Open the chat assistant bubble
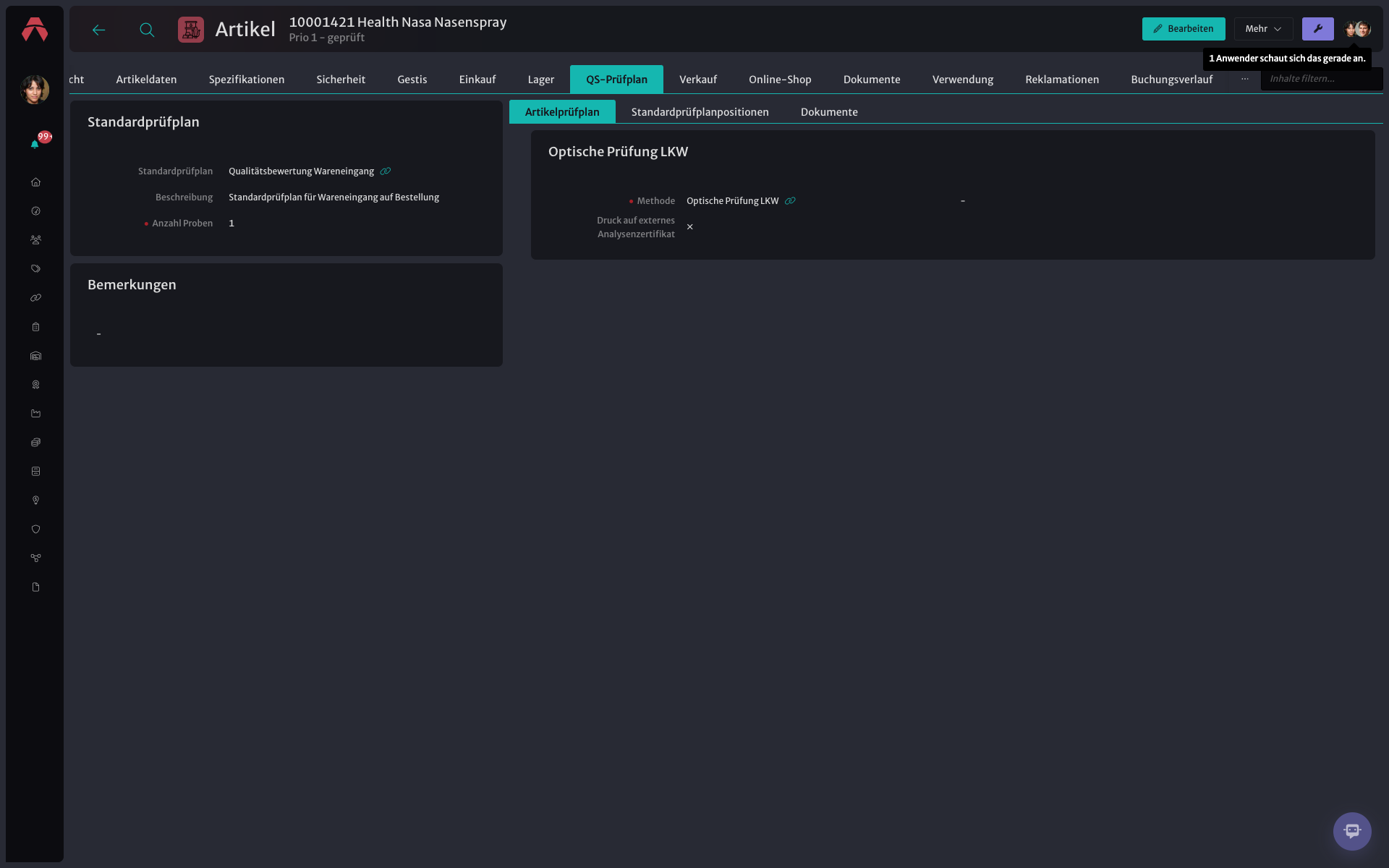This screenshot has height=868, width=1389. click(x=1352, y=831)
